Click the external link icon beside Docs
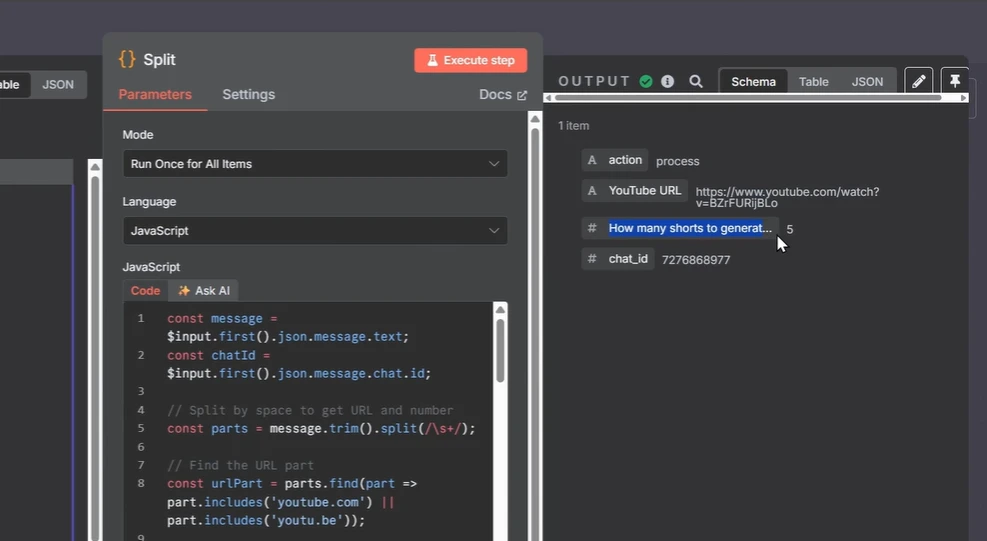The height and width of the screenshot is (541, 987). [x=522, y=95]
